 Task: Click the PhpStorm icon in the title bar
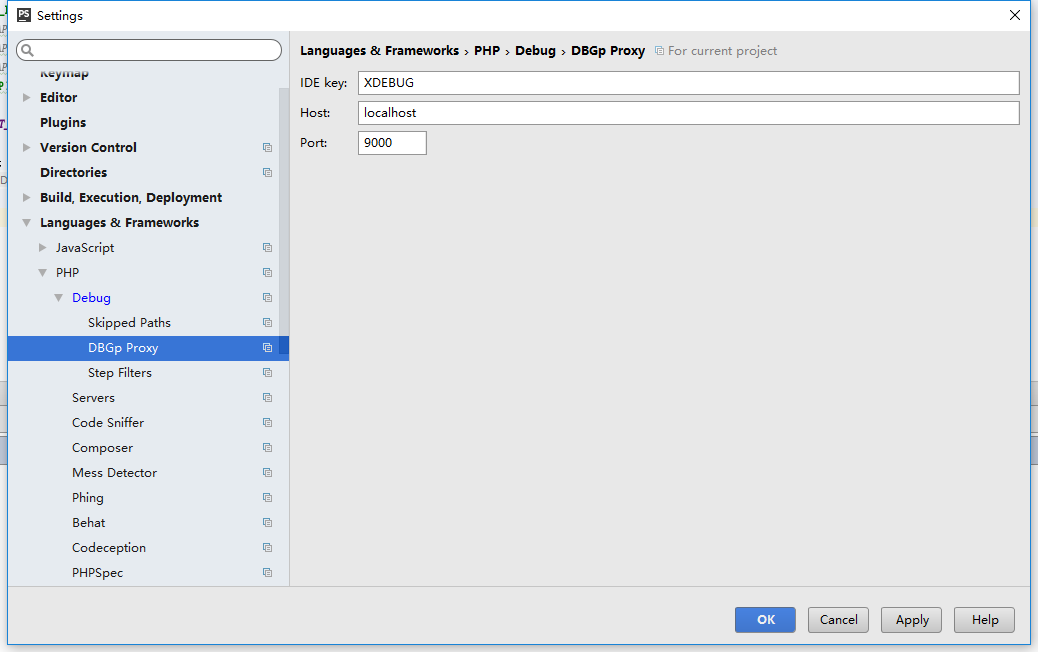coord(24,15)
